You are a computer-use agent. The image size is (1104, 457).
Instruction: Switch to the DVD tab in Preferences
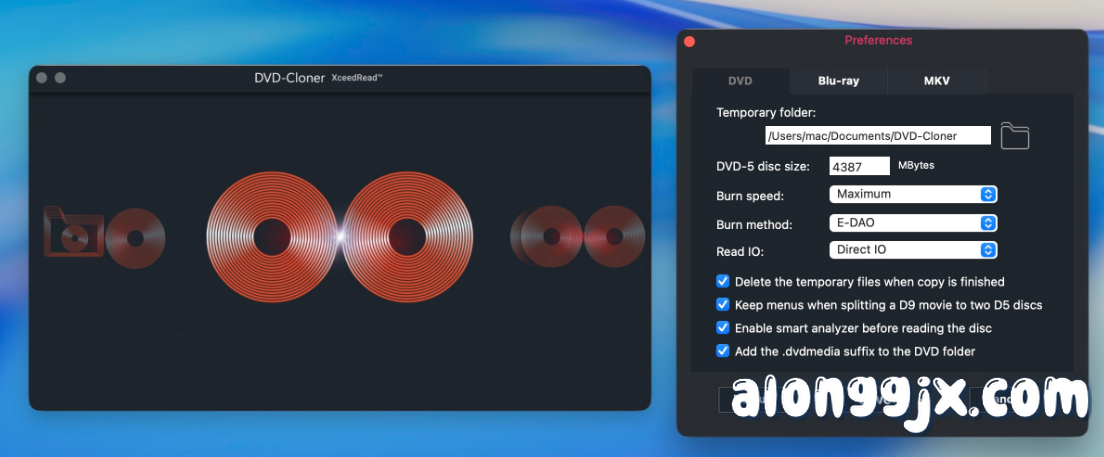pyautogui.click(x=740, y=81)
